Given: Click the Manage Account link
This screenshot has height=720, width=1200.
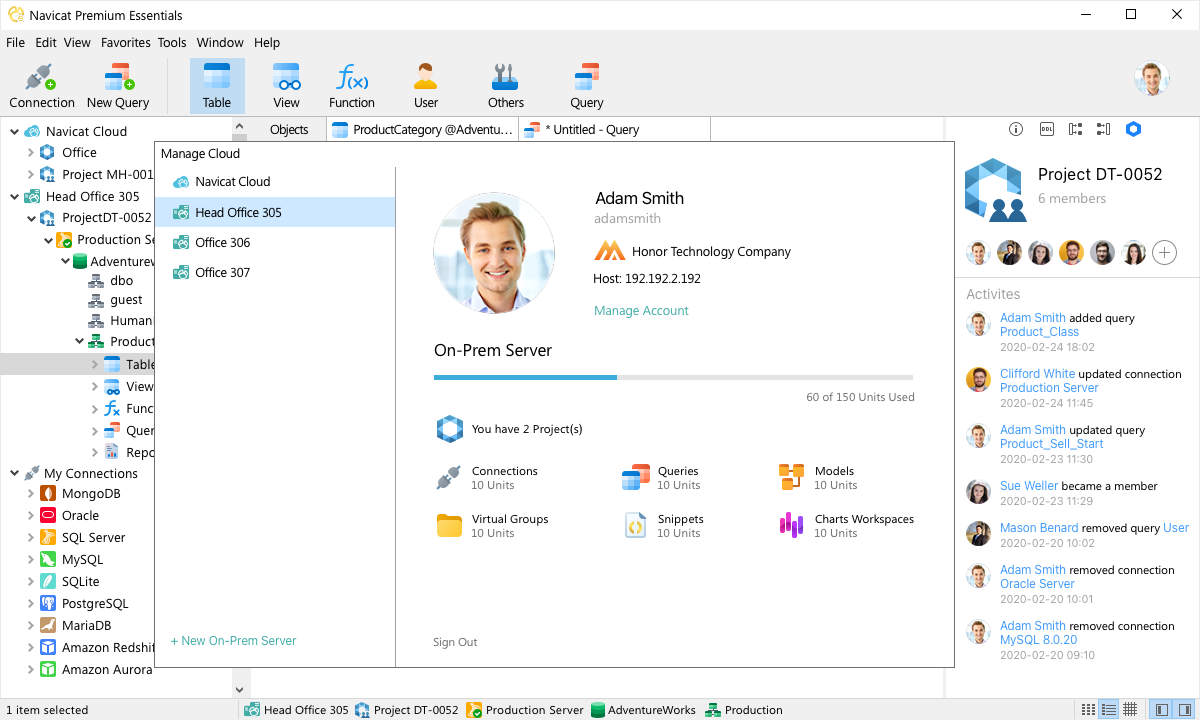Looking at the screenshot, I should click(641, 311).
